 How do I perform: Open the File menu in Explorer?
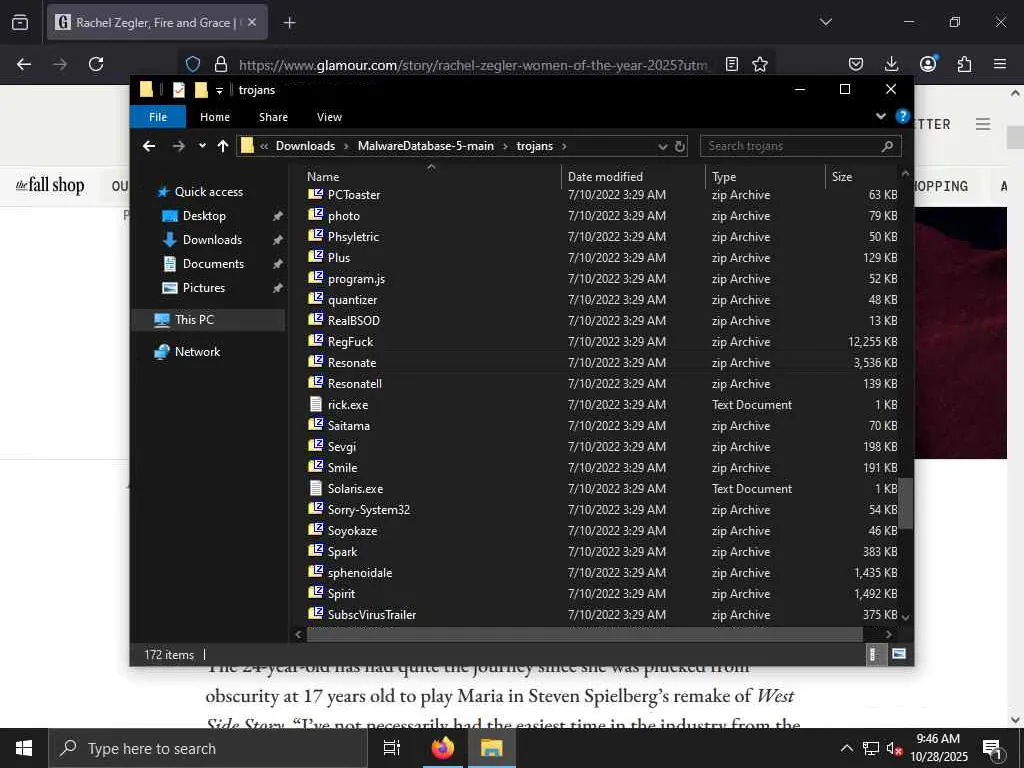coord(158,117)
